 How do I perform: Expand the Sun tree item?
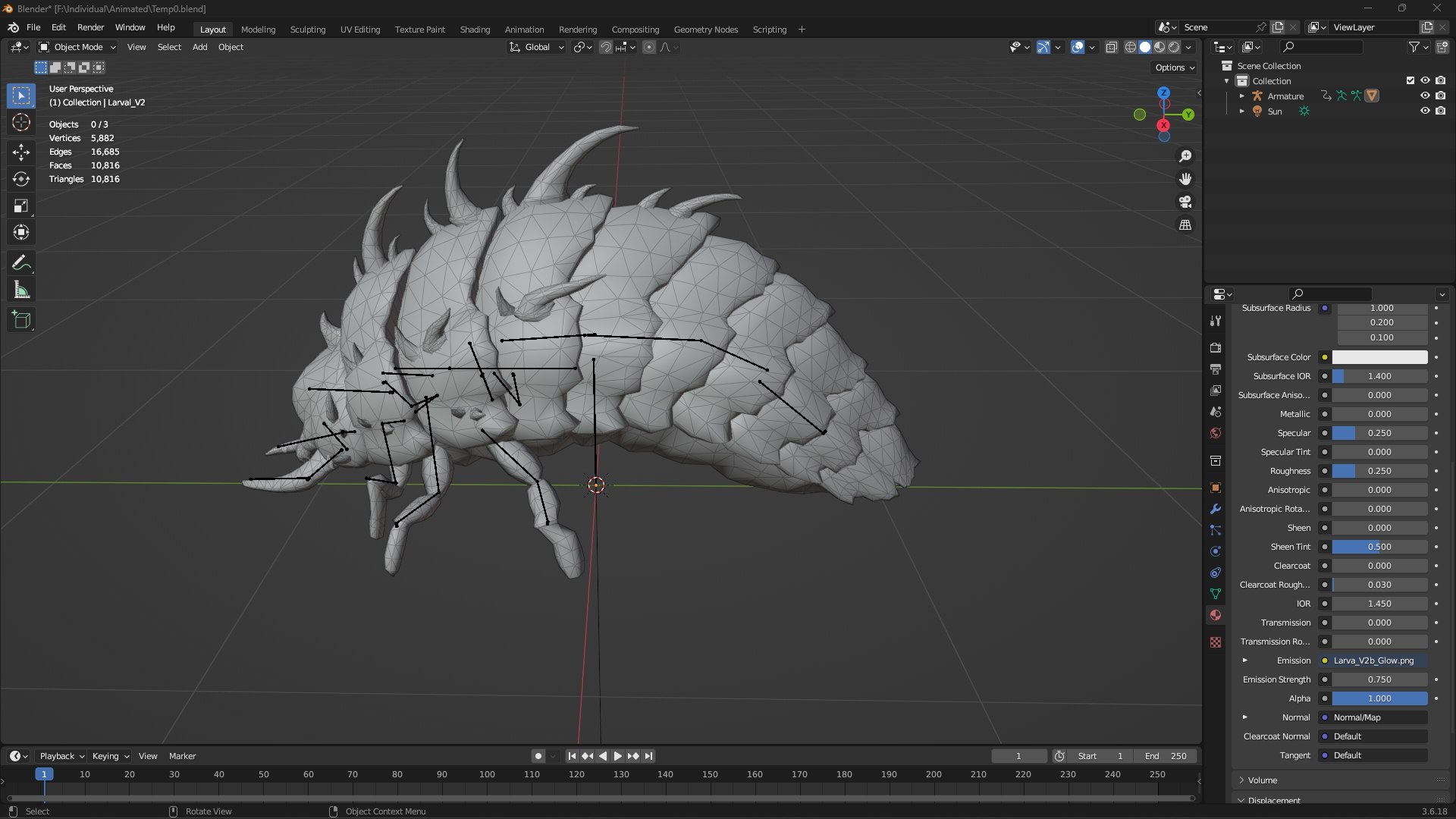pos(1242,111)
